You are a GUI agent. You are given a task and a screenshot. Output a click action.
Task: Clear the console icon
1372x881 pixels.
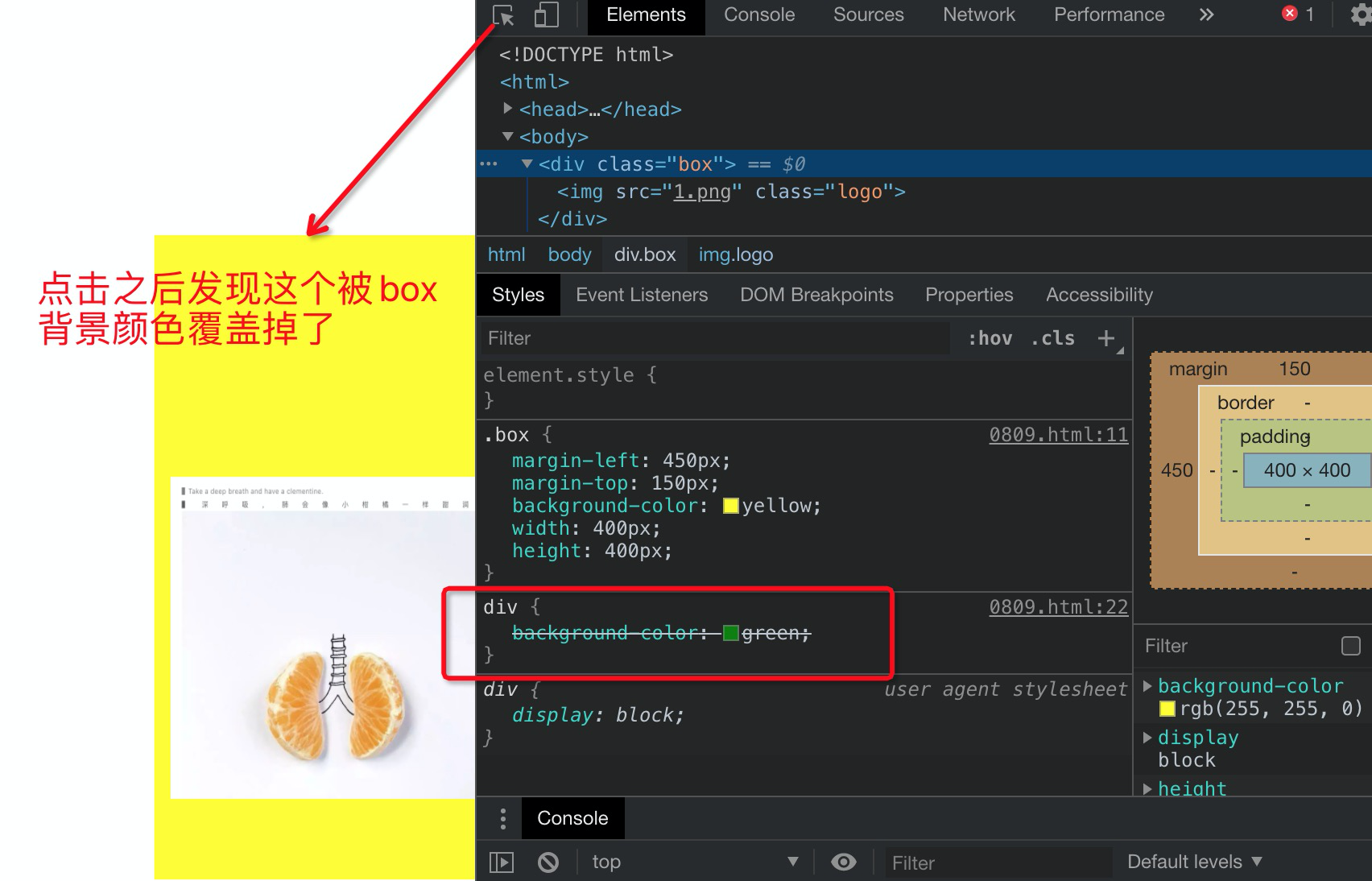pyautogui.click(x=548, y=862)
